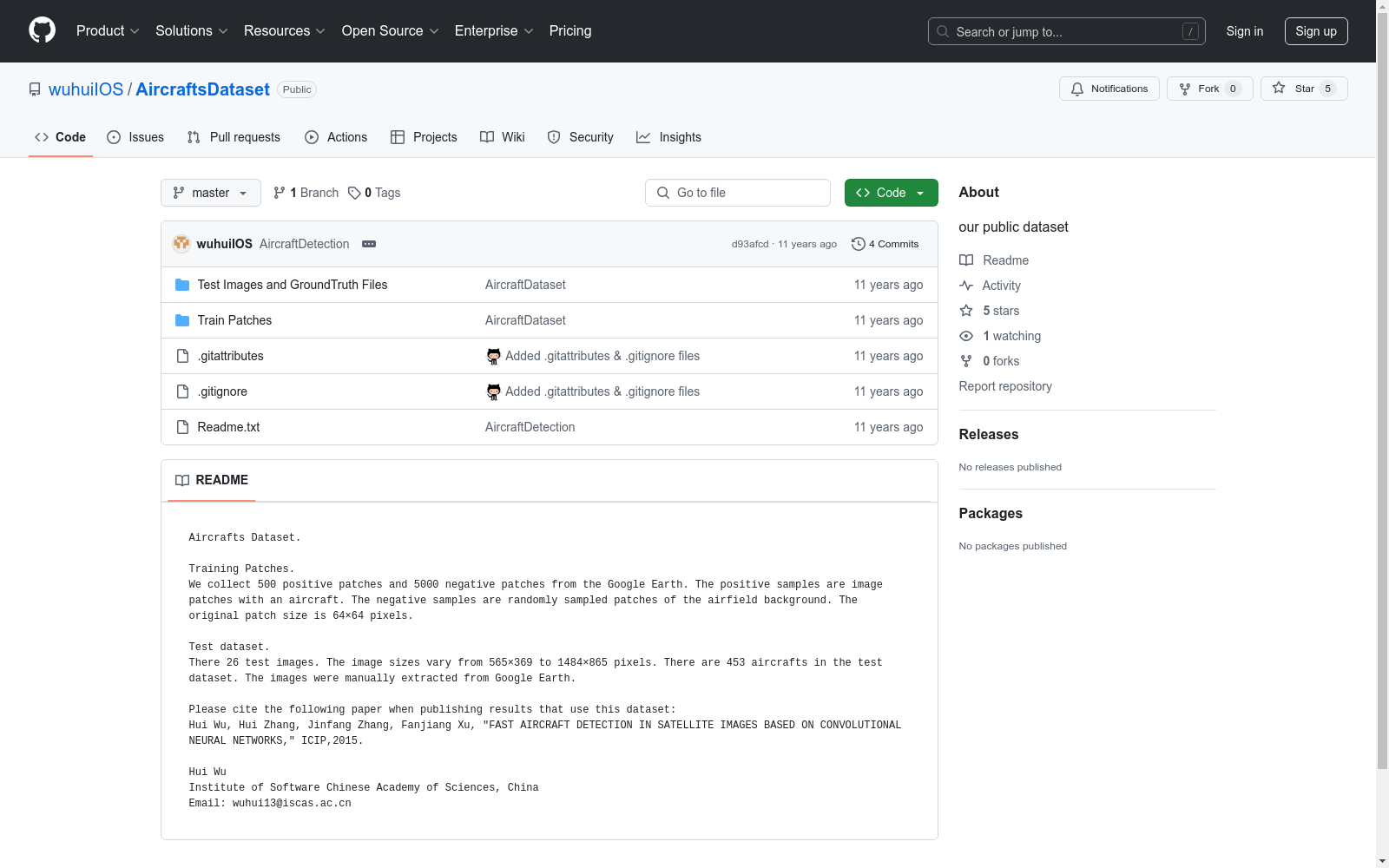View the 0 Tags list
The height and width of the screenshot is (868, 1389).
click(x=374, y=193)
